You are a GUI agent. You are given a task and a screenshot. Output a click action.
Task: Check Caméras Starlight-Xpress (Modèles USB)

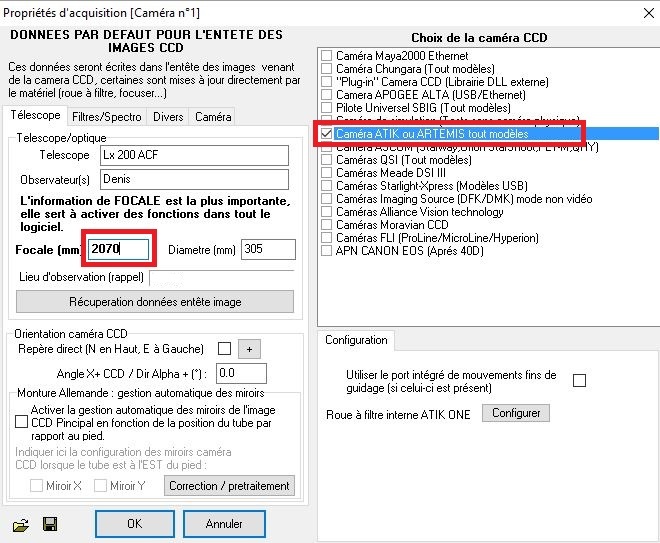[327, 186]
